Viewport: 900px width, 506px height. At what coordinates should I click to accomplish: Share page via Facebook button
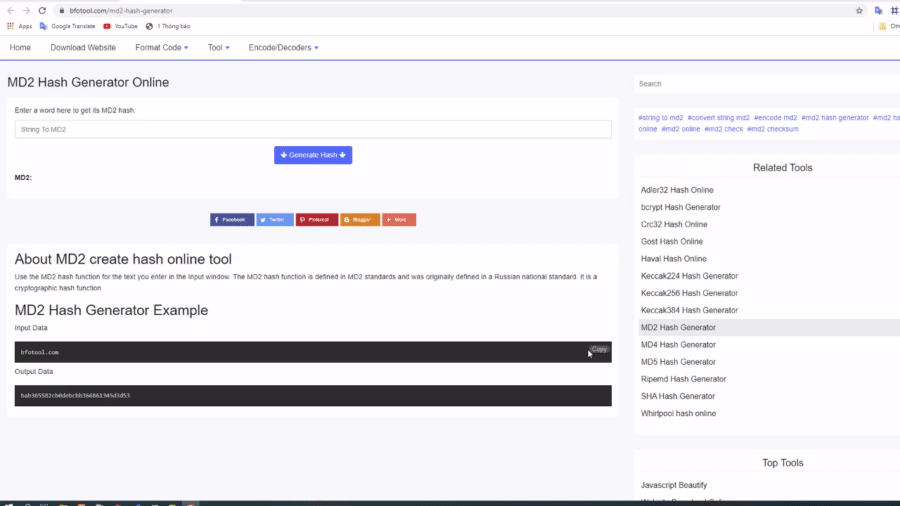[x=232, y=219]
